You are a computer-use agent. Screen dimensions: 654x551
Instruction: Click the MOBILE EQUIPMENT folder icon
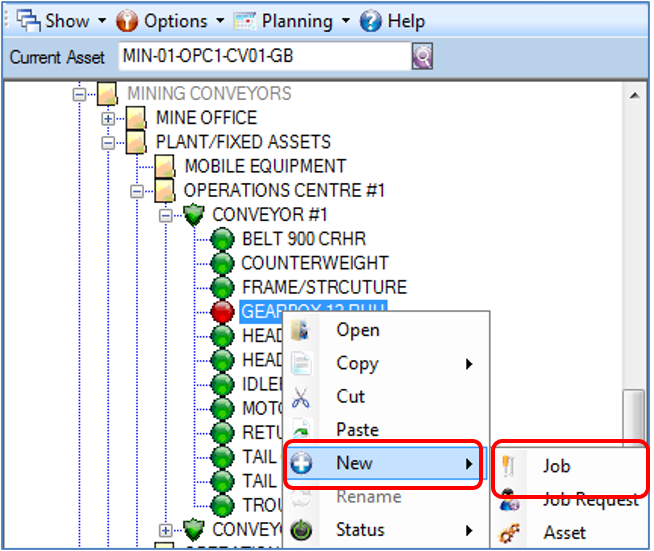165,166
